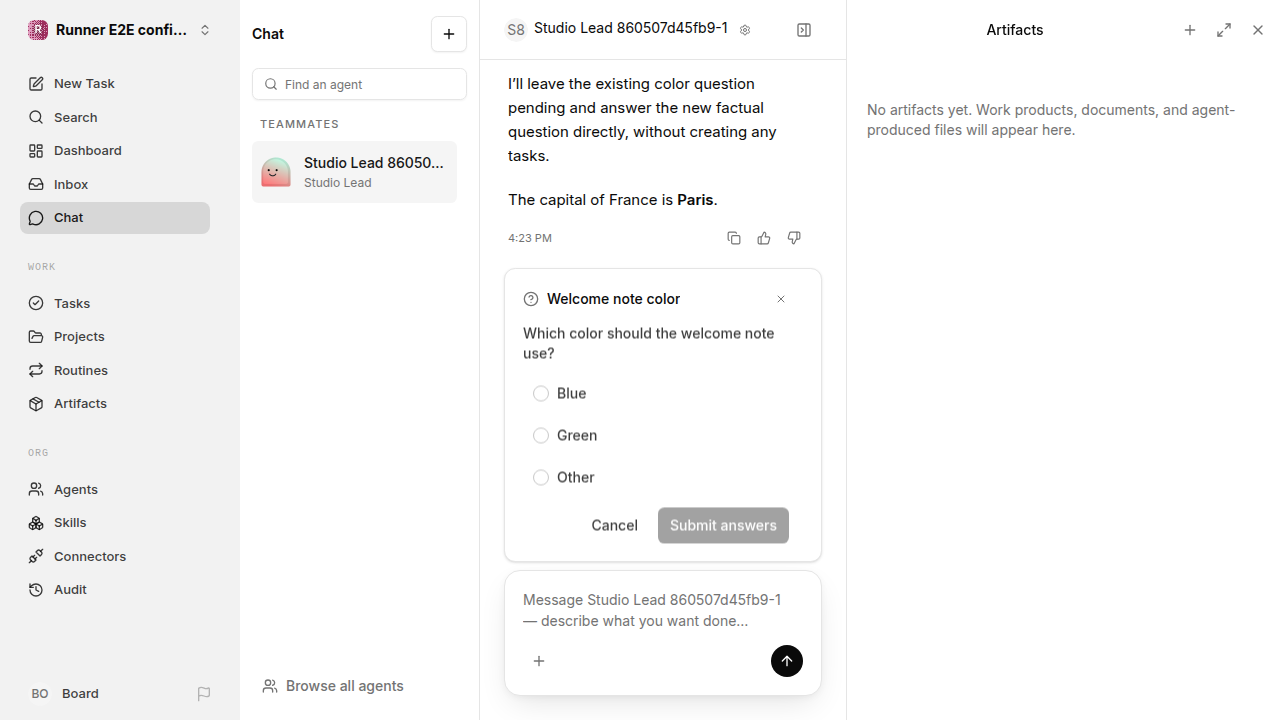Expand the Artifacts panel to fullscreen

coord(1224,30)
